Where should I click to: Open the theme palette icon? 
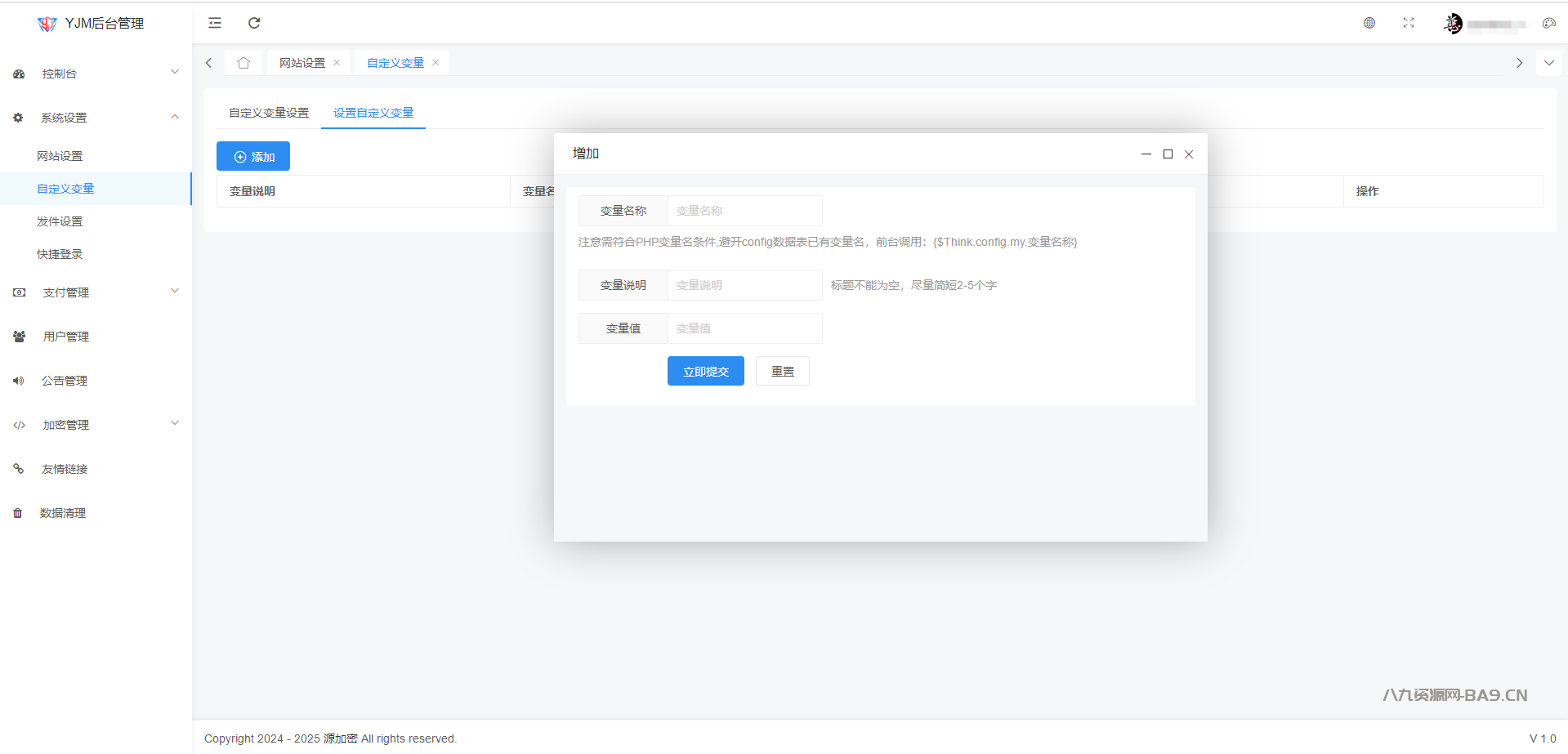[x=1548, y=23]
